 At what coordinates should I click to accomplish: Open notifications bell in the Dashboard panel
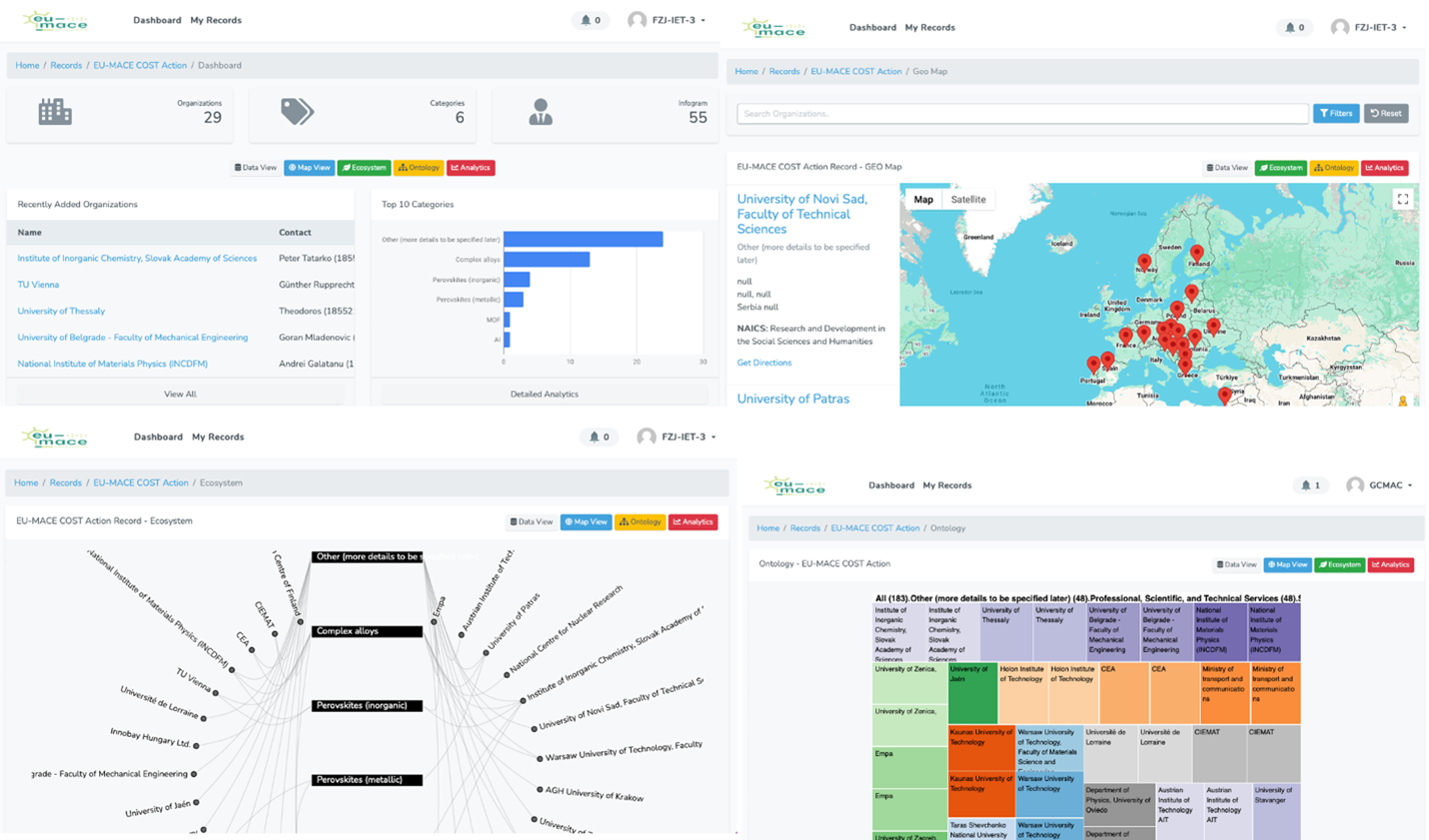click(592, 20)
